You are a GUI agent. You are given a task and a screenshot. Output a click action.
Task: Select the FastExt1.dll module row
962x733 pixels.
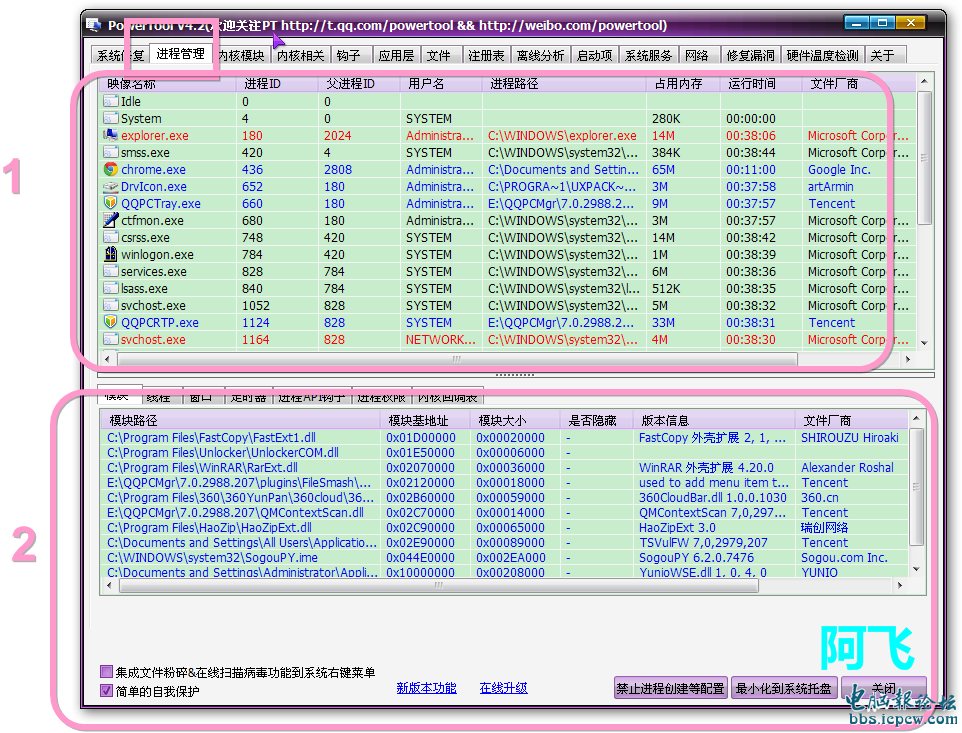504,437
